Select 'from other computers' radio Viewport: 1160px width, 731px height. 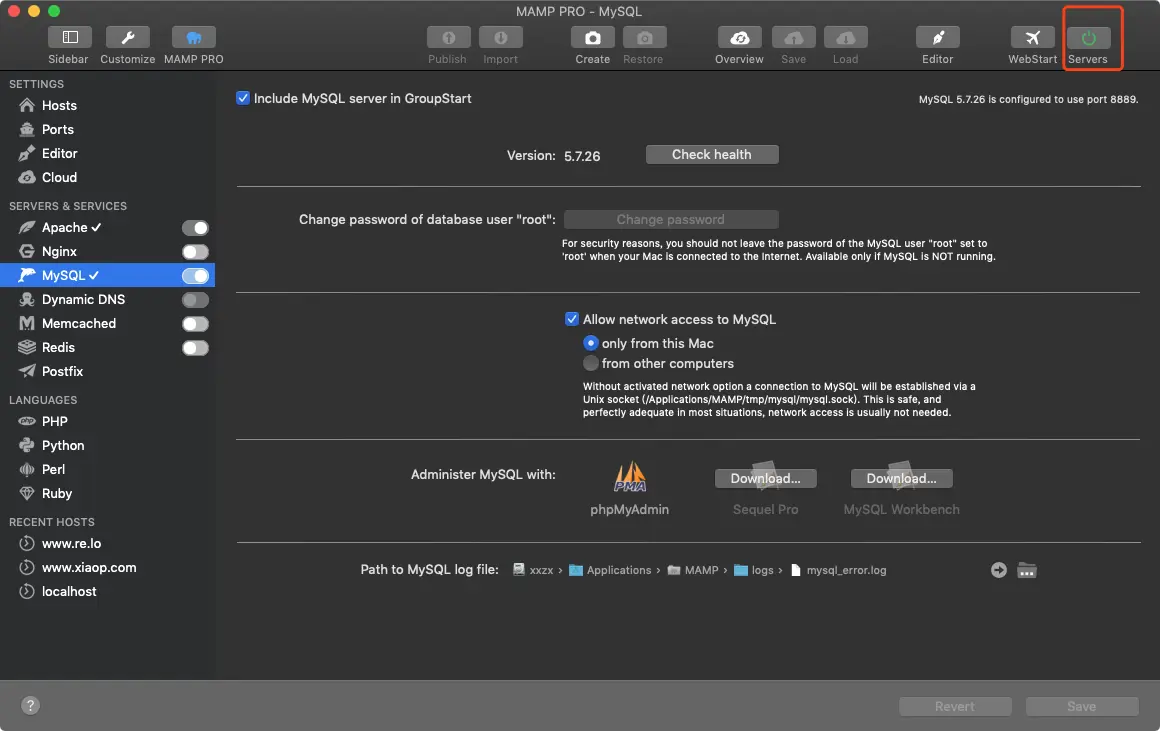click(590, 363)
